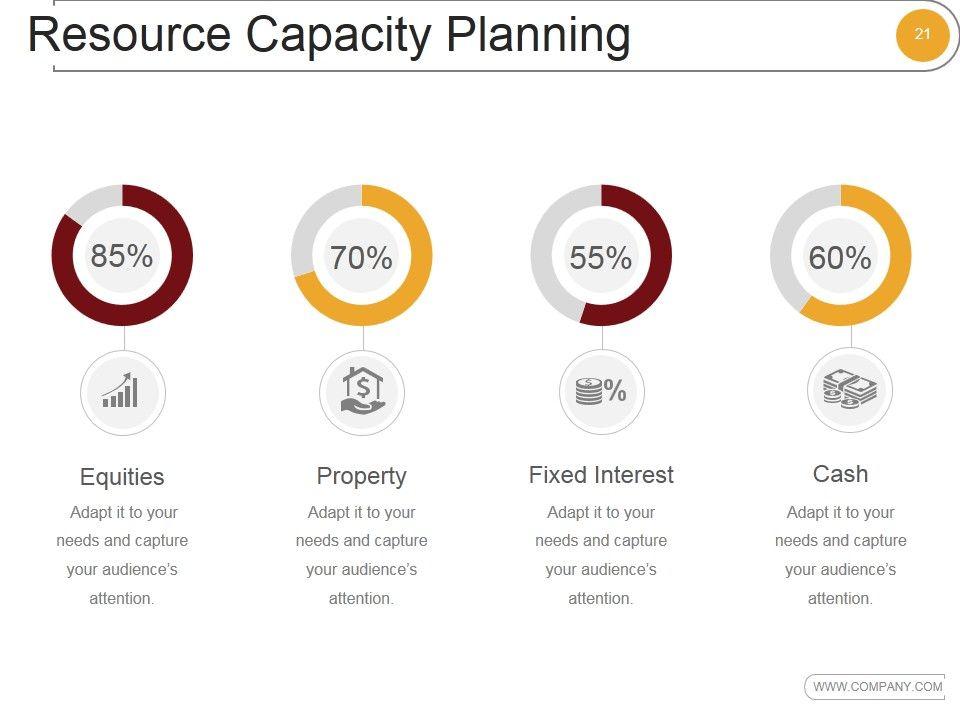Select the Equities heading text
960x720 pixels.
(x=122, y=477)
